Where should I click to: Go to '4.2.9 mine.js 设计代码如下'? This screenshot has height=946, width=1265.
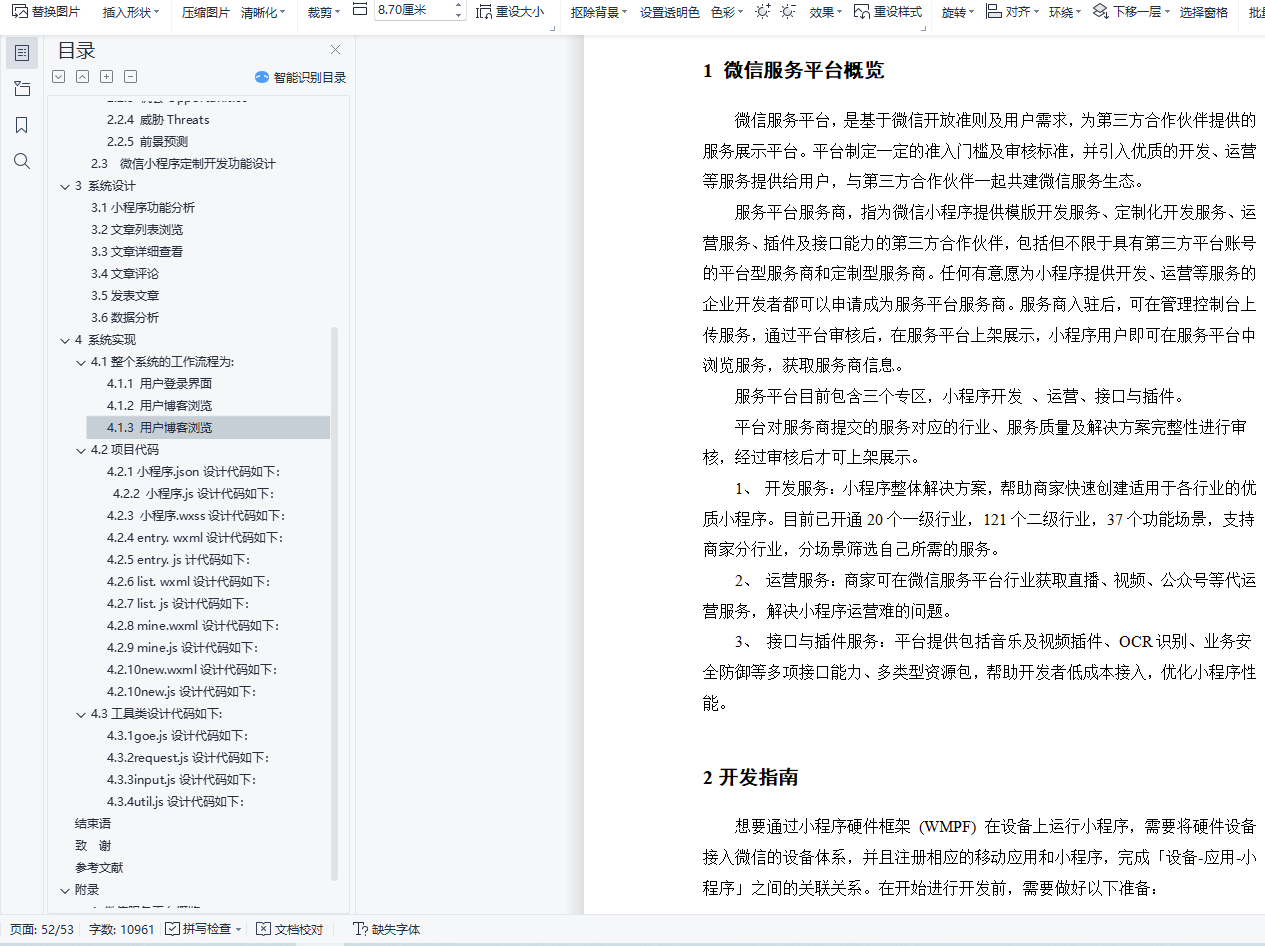[x=182, y=648]
